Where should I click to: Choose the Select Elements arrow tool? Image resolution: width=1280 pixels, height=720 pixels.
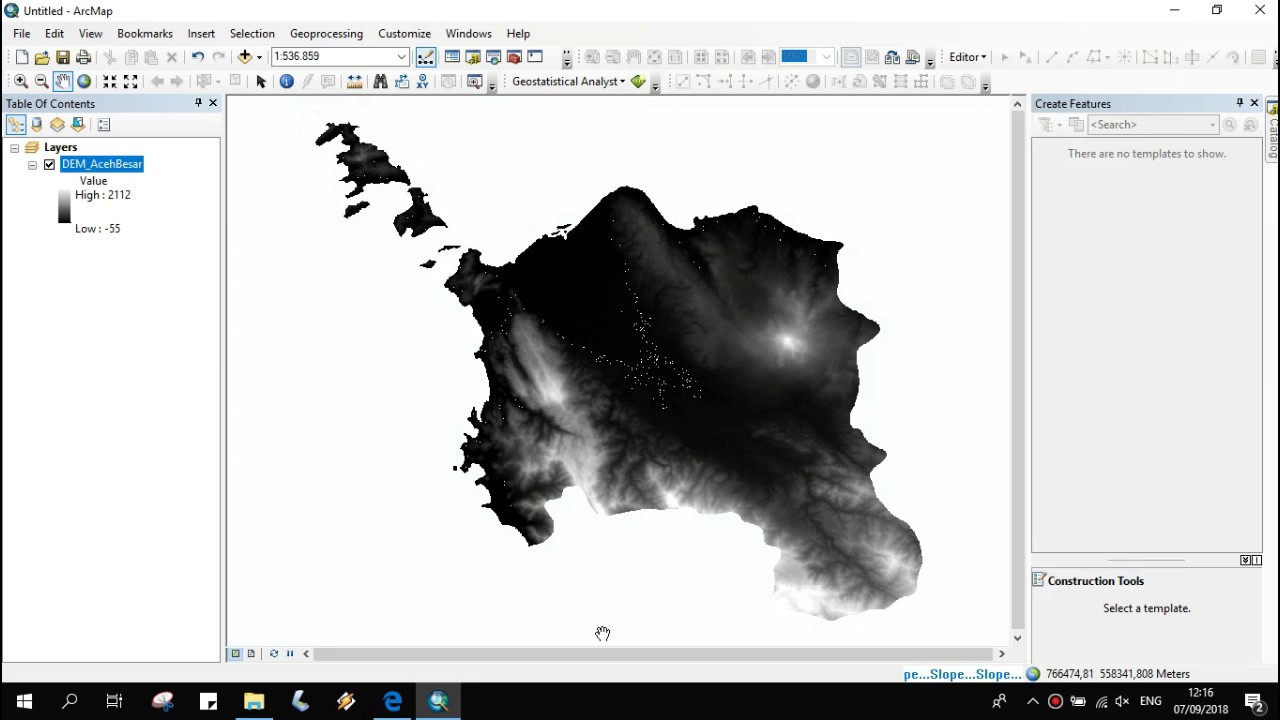261,82
